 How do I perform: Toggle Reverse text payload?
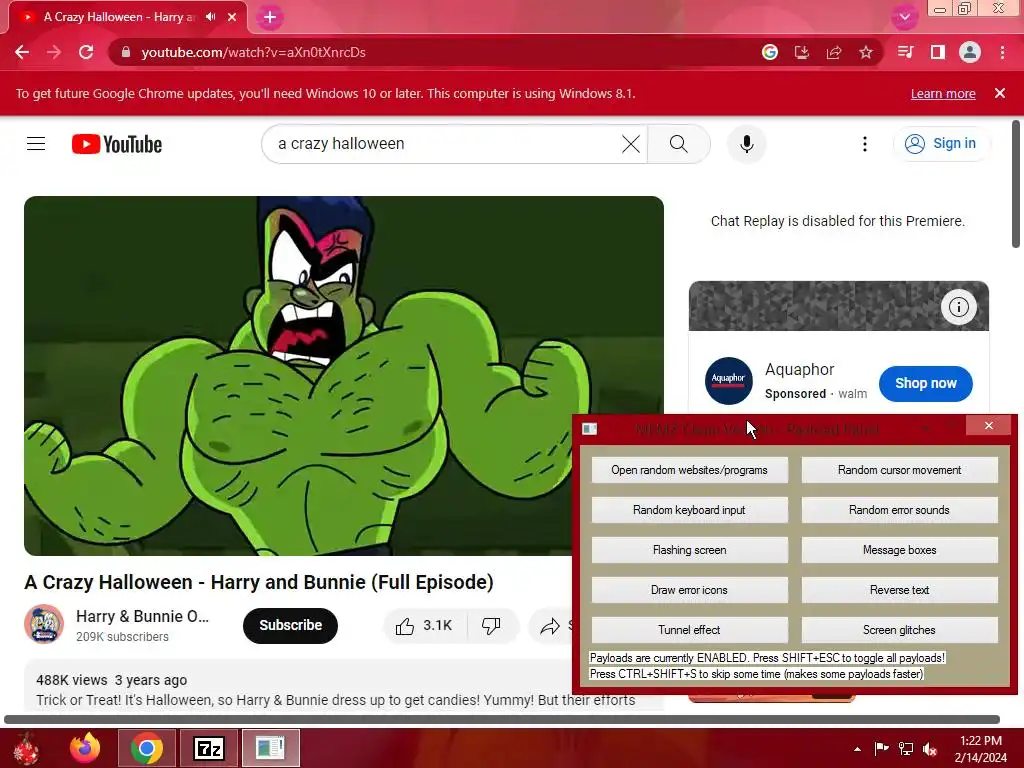click(x=899, y=590)
